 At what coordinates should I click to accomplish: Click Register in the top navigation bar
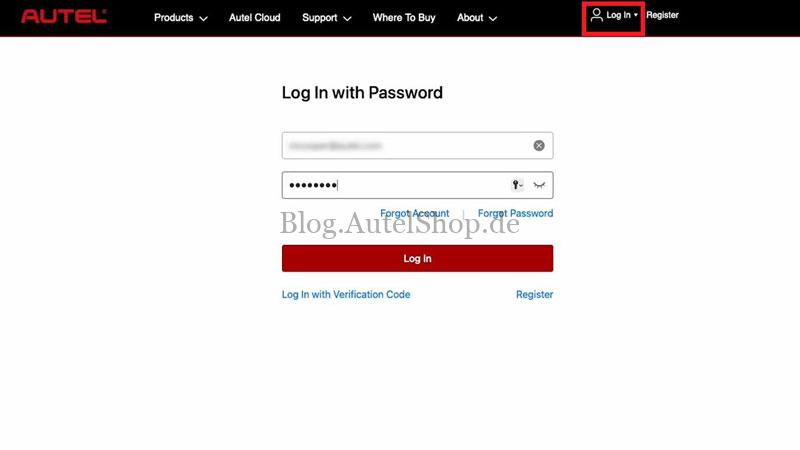[662, 15]
